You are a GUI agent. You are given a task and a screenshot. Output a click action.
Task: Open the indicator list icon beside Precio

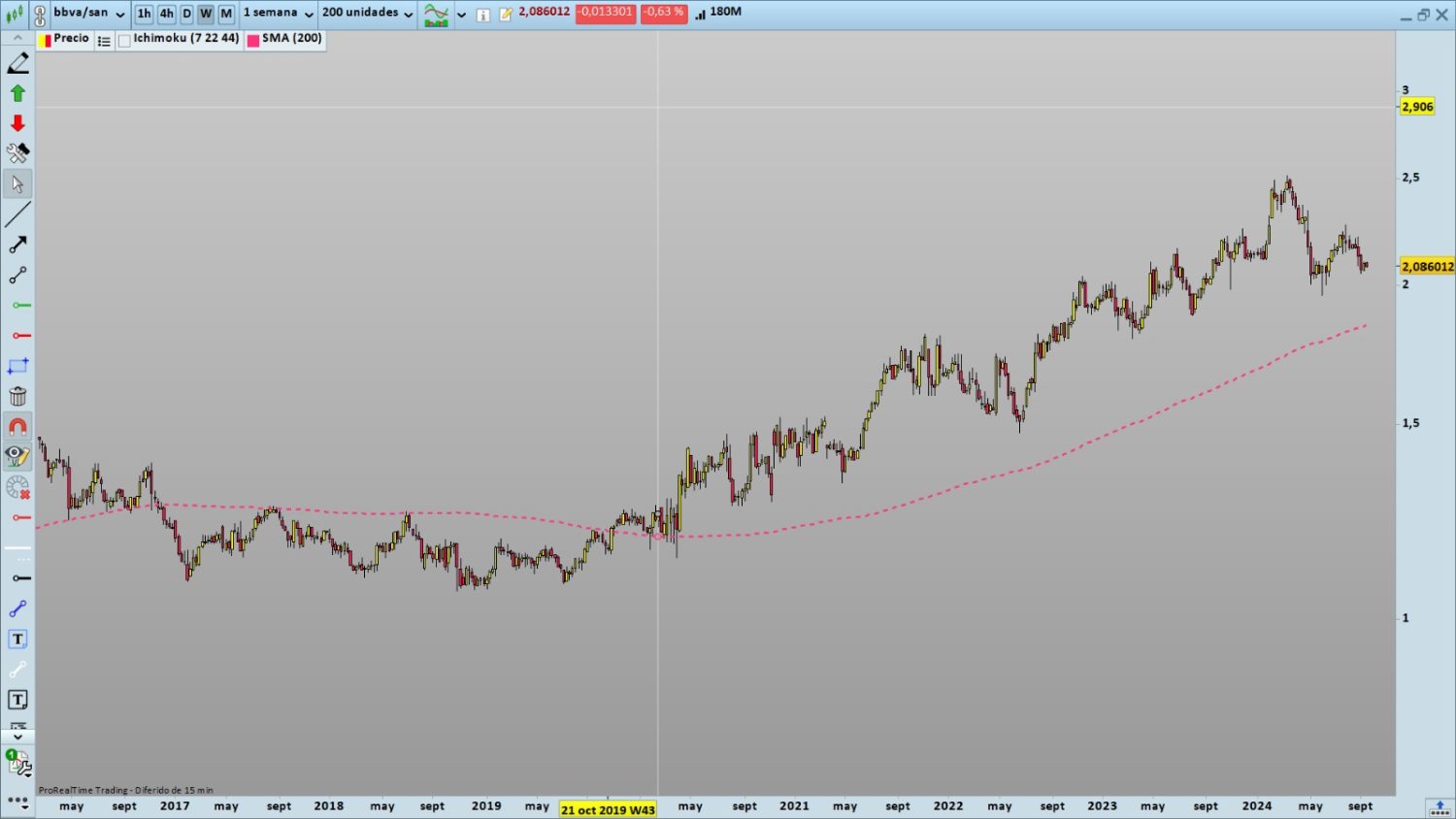(x=104, y=41)
